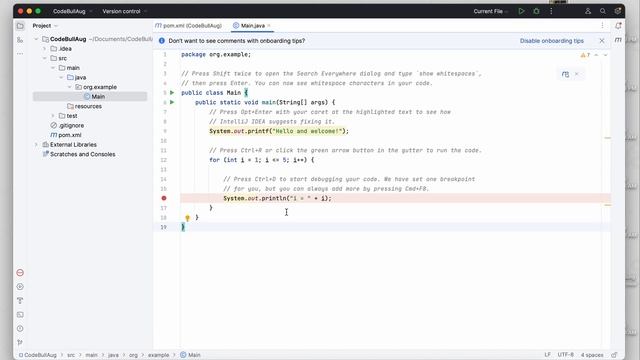Open the Notifications bell icon

coord(618,26)
